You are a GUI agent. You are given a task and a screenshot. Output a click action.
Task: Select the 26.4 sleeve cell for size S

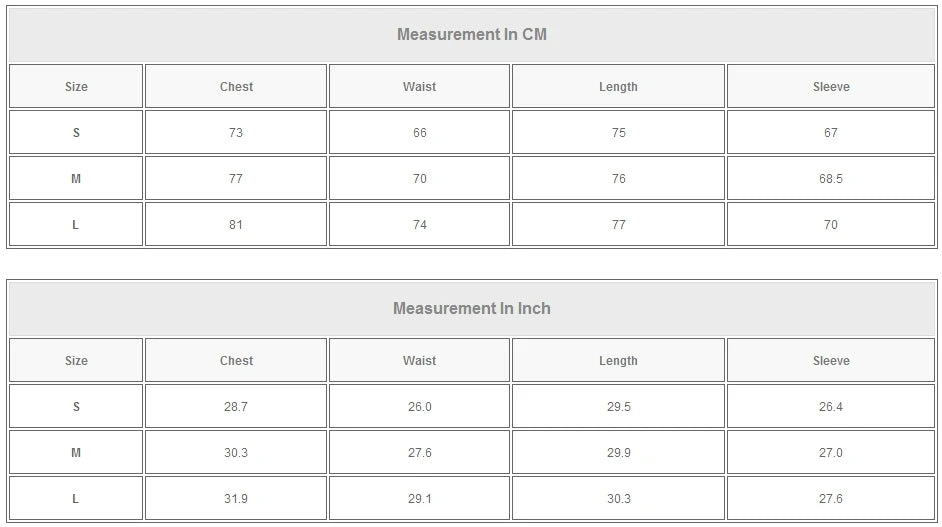(830, 407)
